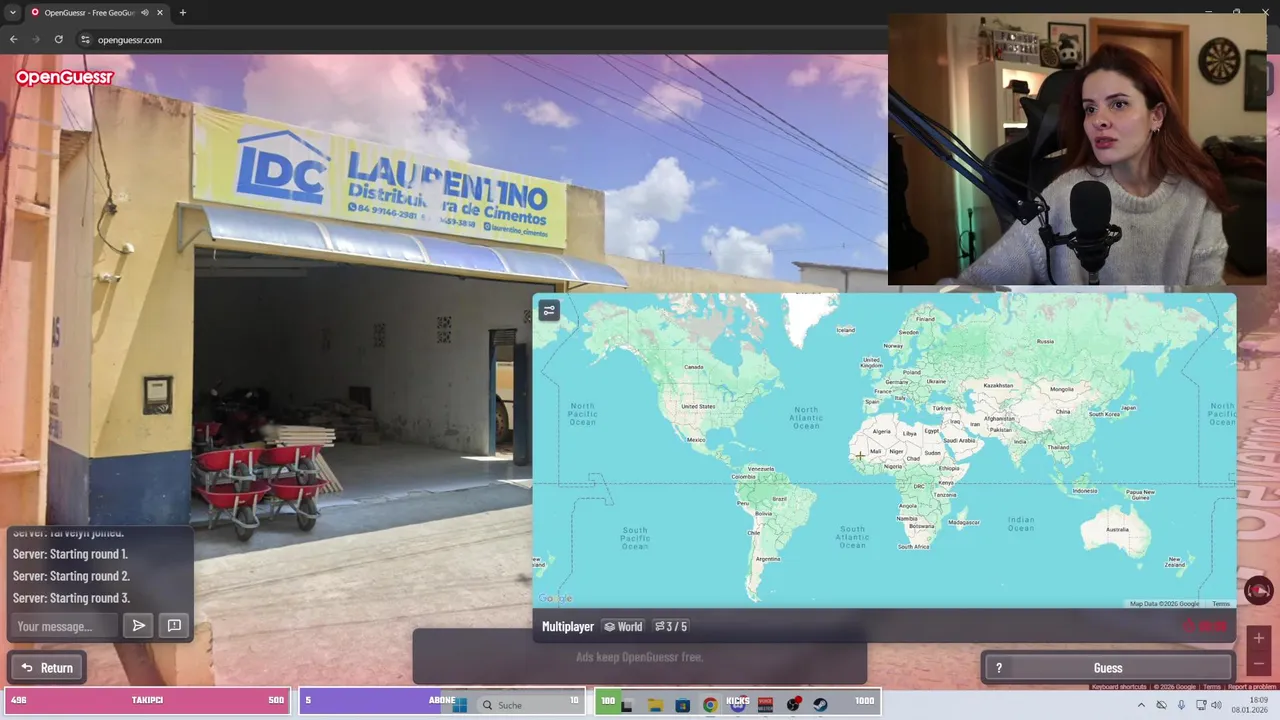View site information icon in the address bar
Image resolution: width=1280 pixels, height=720 pixels.
tap(85, 40)
